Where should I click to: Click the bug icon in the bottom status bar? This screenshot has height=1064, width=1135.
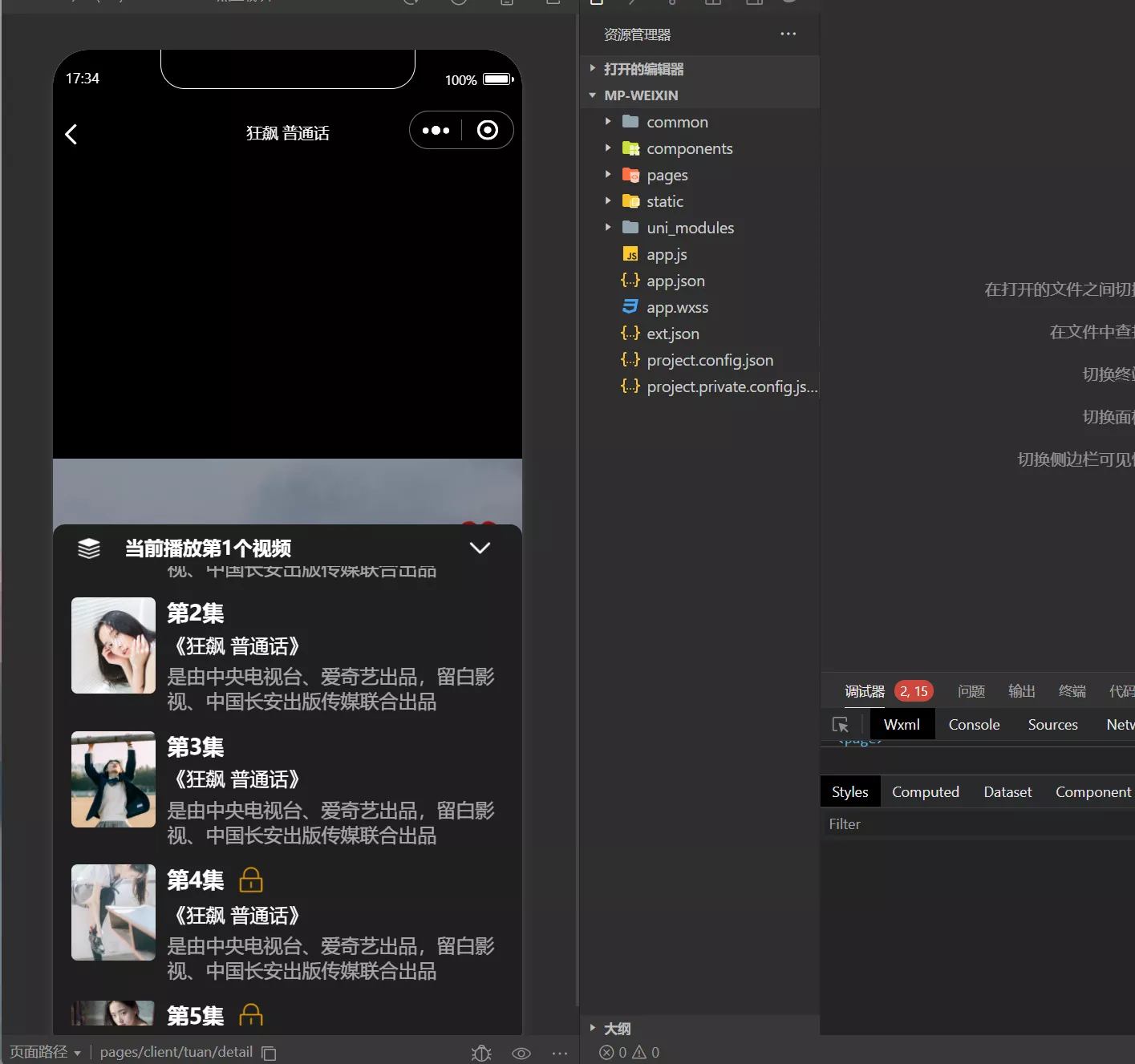click(480, 1053)
